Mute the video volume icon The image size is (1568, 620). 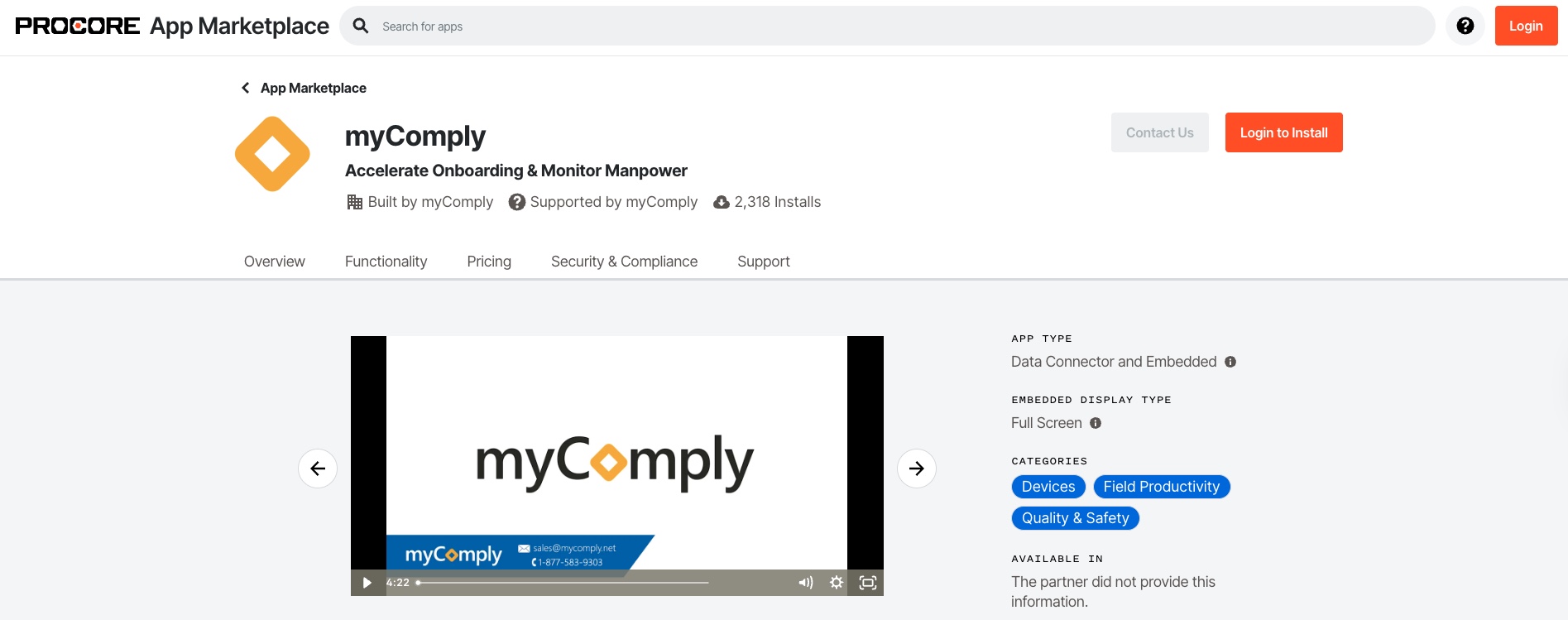[x=805, y=583]
